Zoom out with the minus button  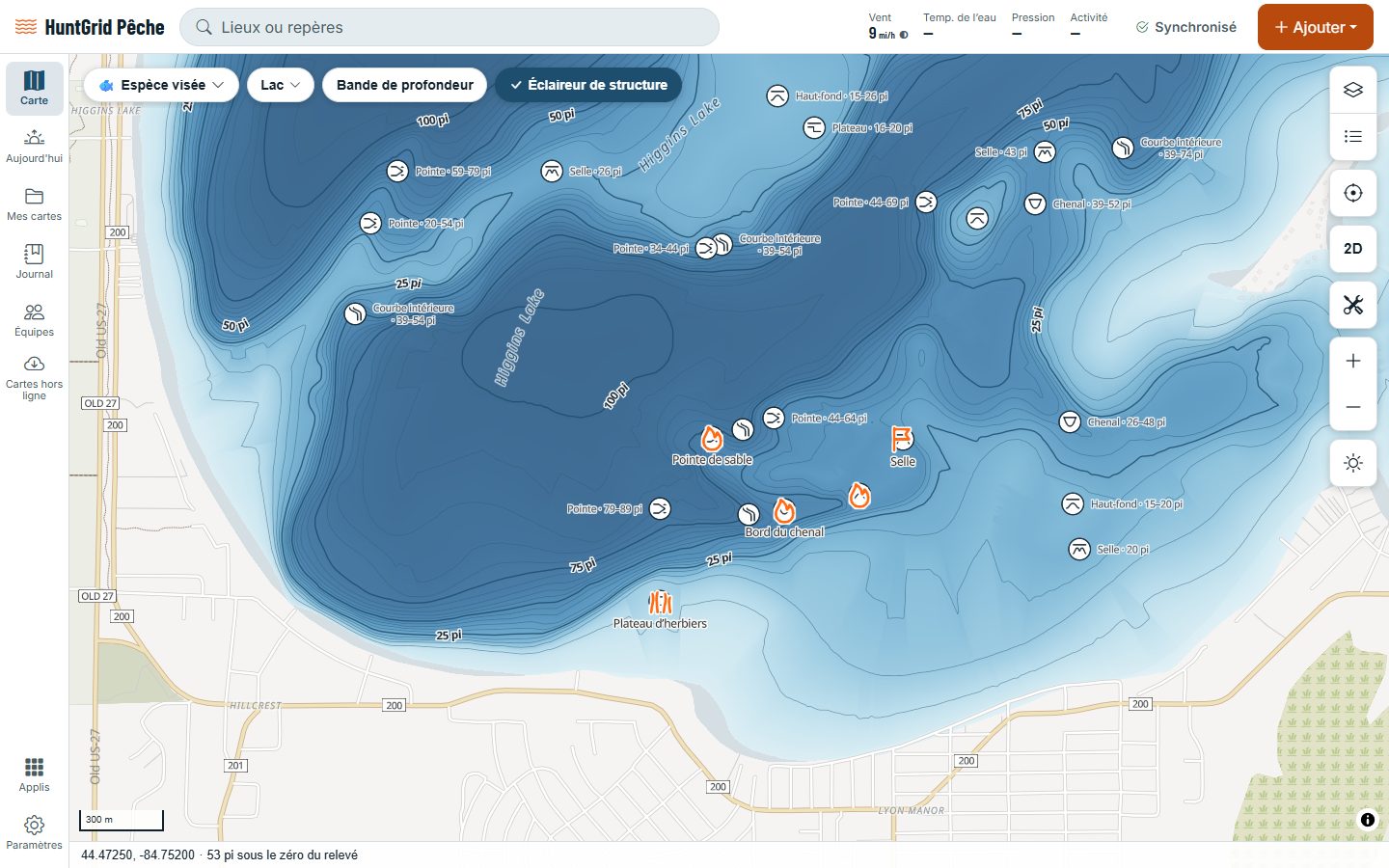click(1353, 407)
